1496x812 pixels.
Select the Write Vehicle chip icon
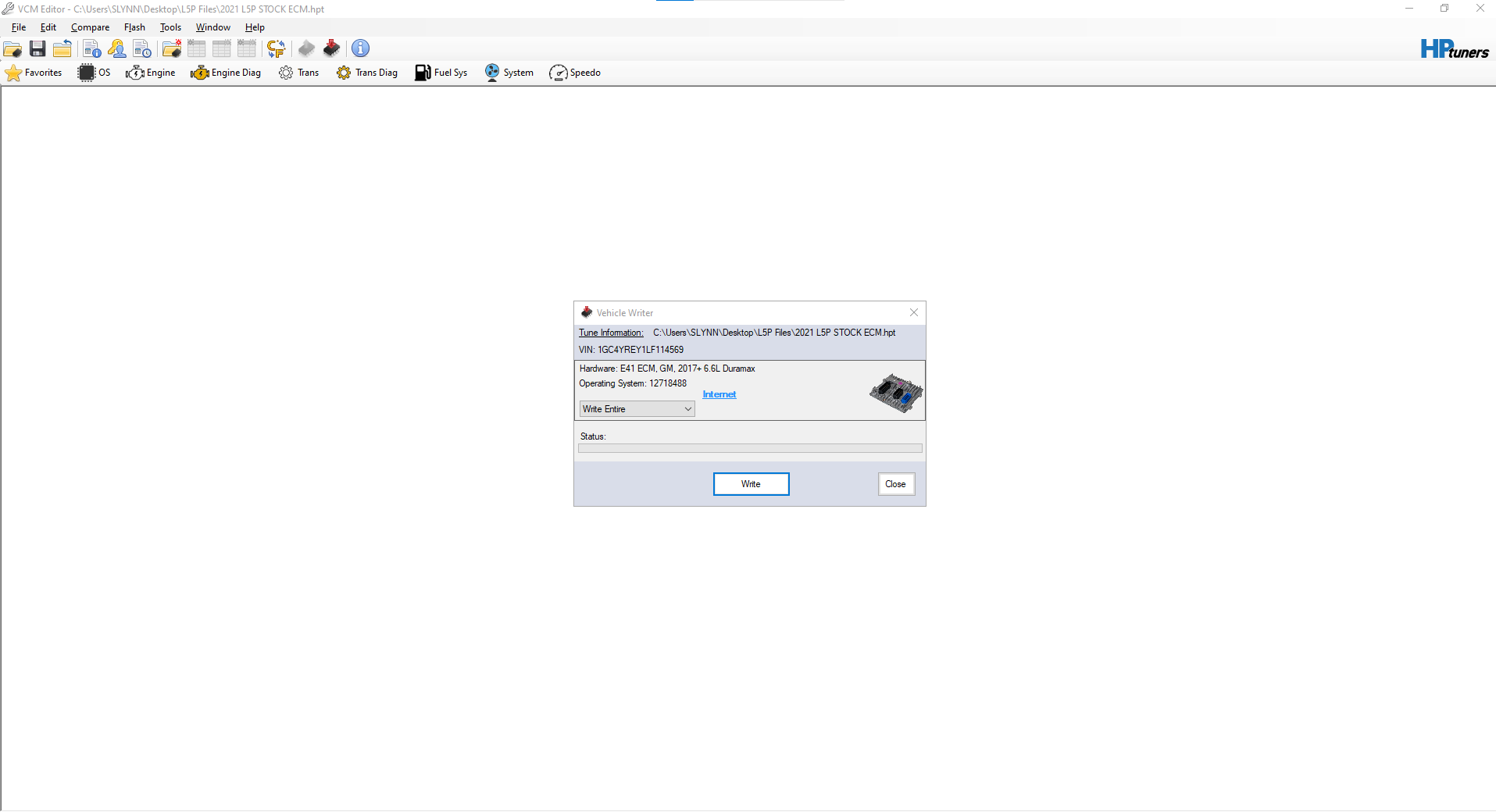(x=331, y=48)
